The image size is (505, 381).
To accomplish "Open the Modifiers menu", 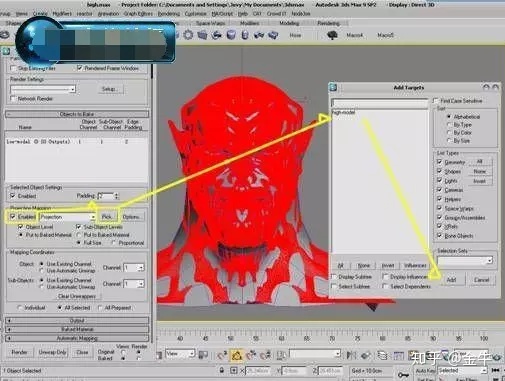I will tap(62, 14).
